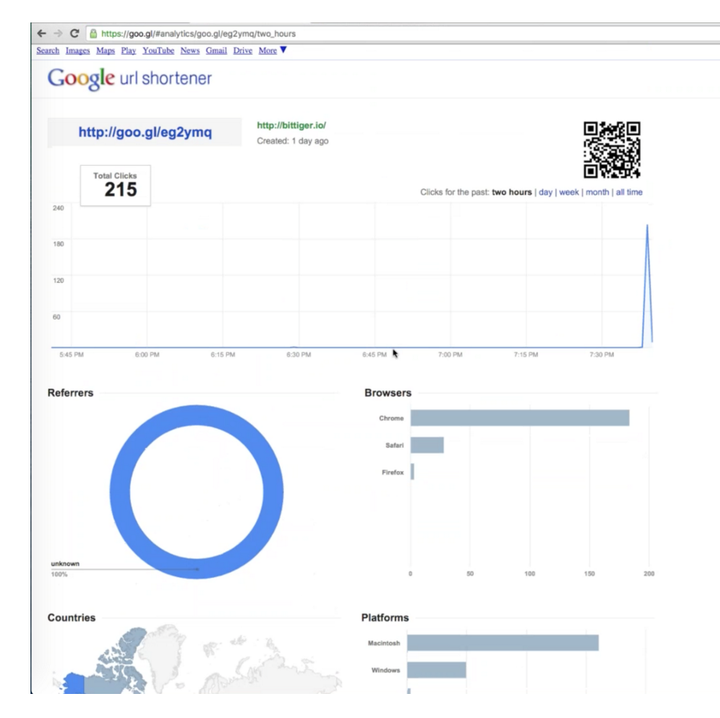Switch clicks range to month
This screenshot has height=718, width=720.
click(597, 192)
